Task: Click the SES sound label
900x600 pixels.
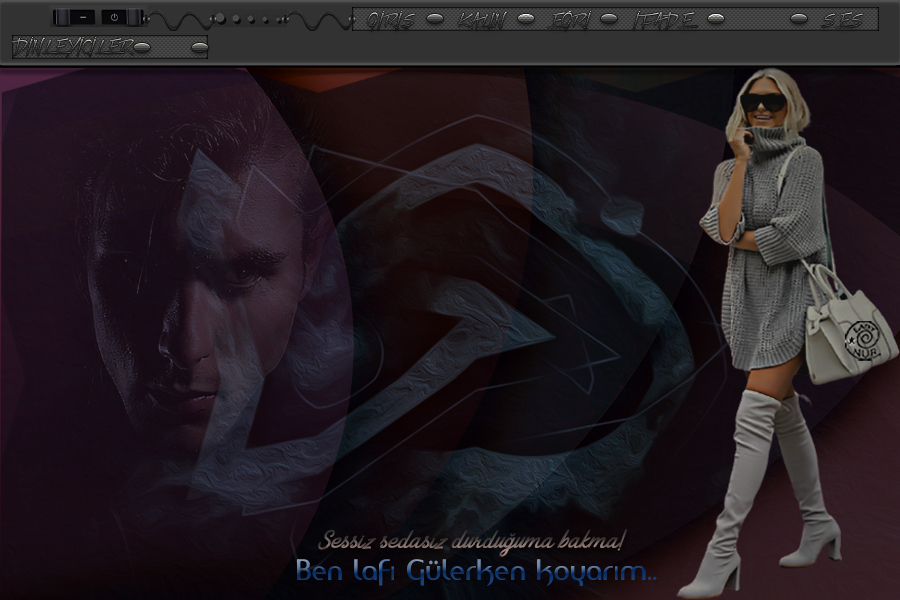Action: (x=841, y=20)
